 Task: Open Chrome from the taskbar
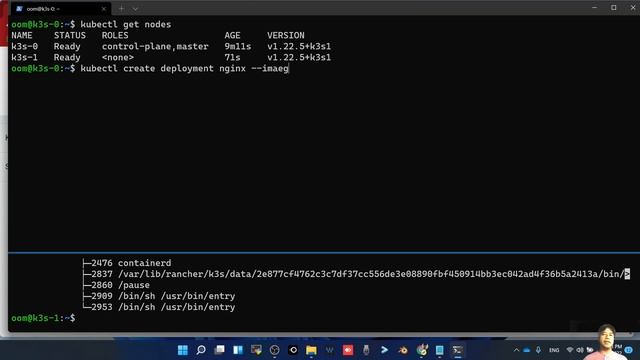(422, 350)
